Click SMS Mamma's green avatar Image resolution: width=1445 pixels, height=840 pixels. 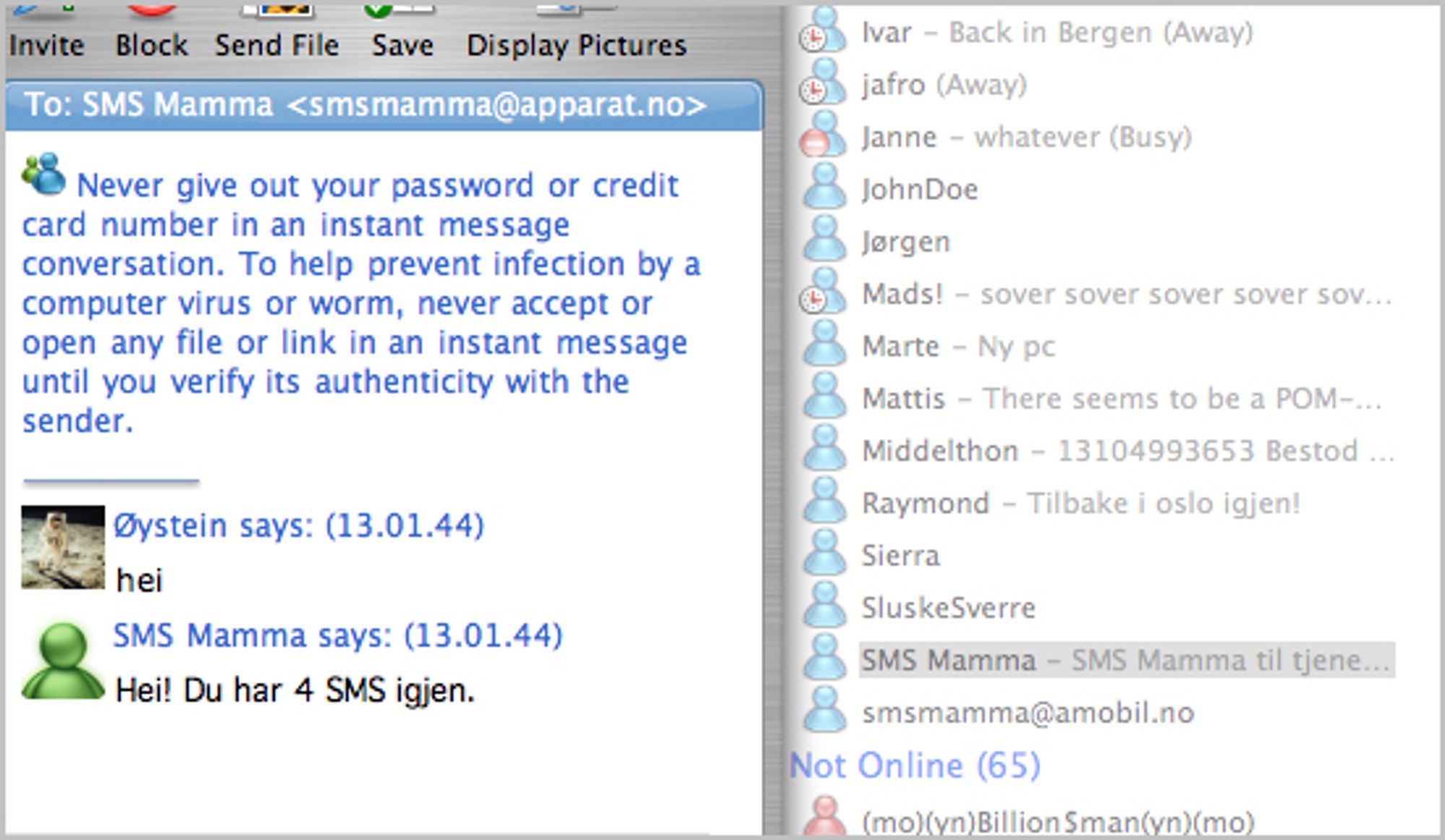coord(62,662)
